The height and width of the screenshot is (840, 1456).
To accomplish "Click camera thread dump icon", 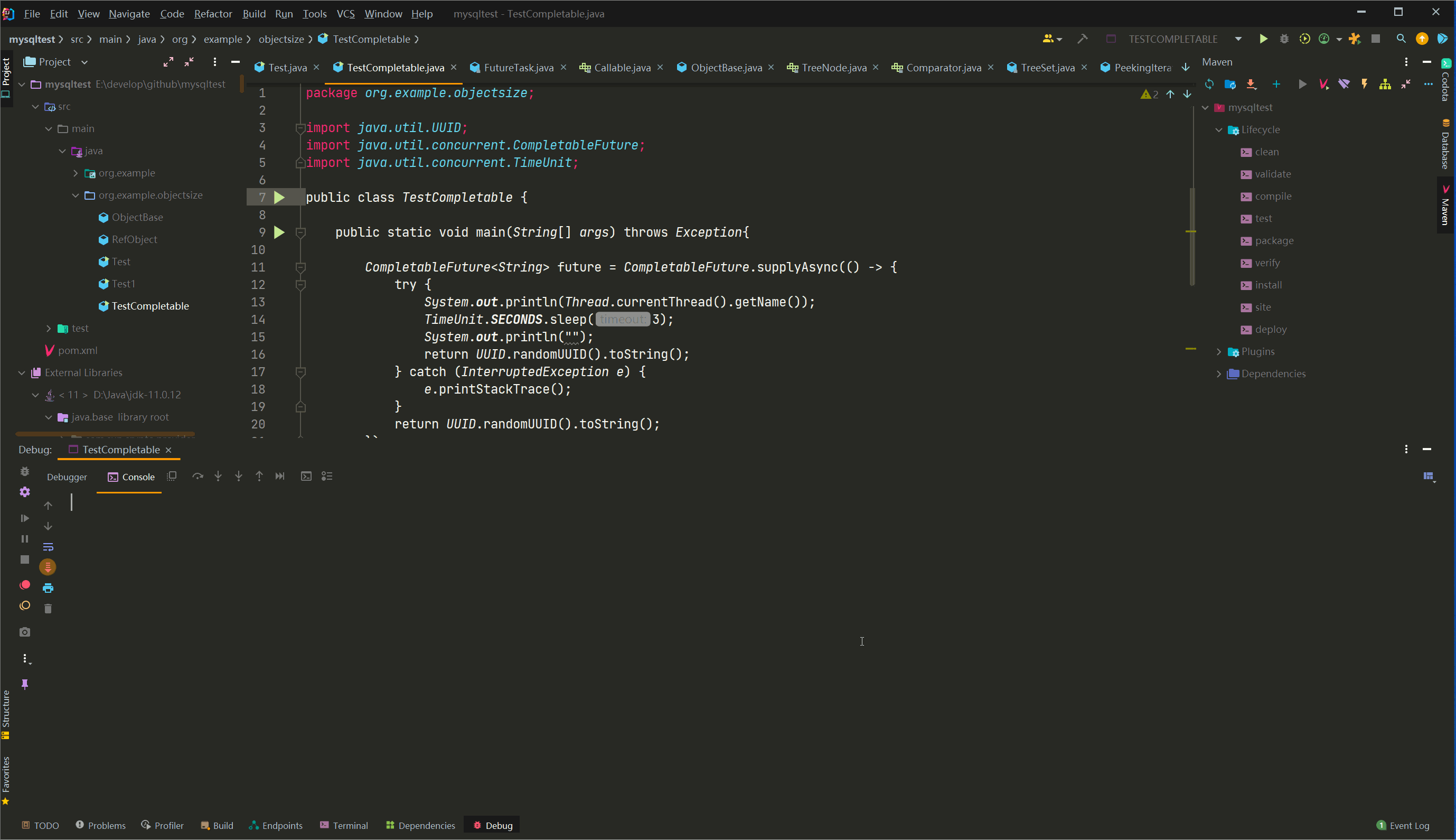I will [x=24, y=632].
